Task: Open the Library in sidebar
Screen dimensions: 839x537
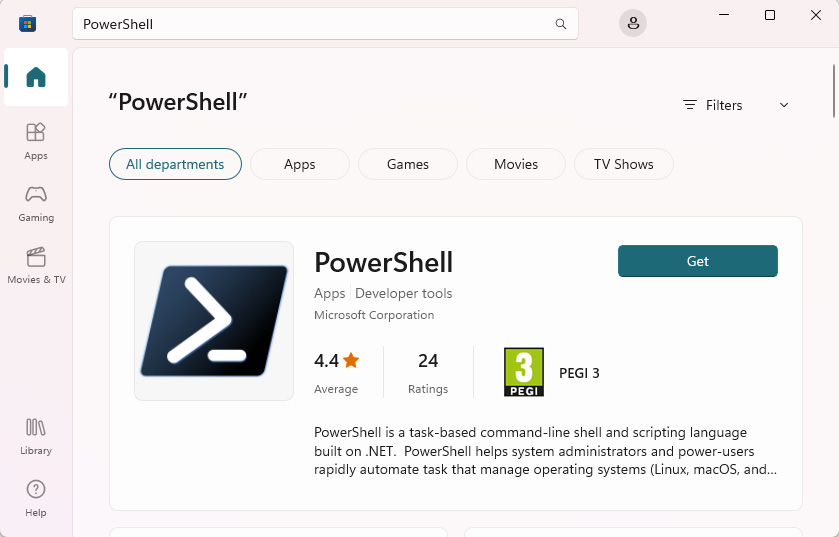Action: click(x=36, y=436)
